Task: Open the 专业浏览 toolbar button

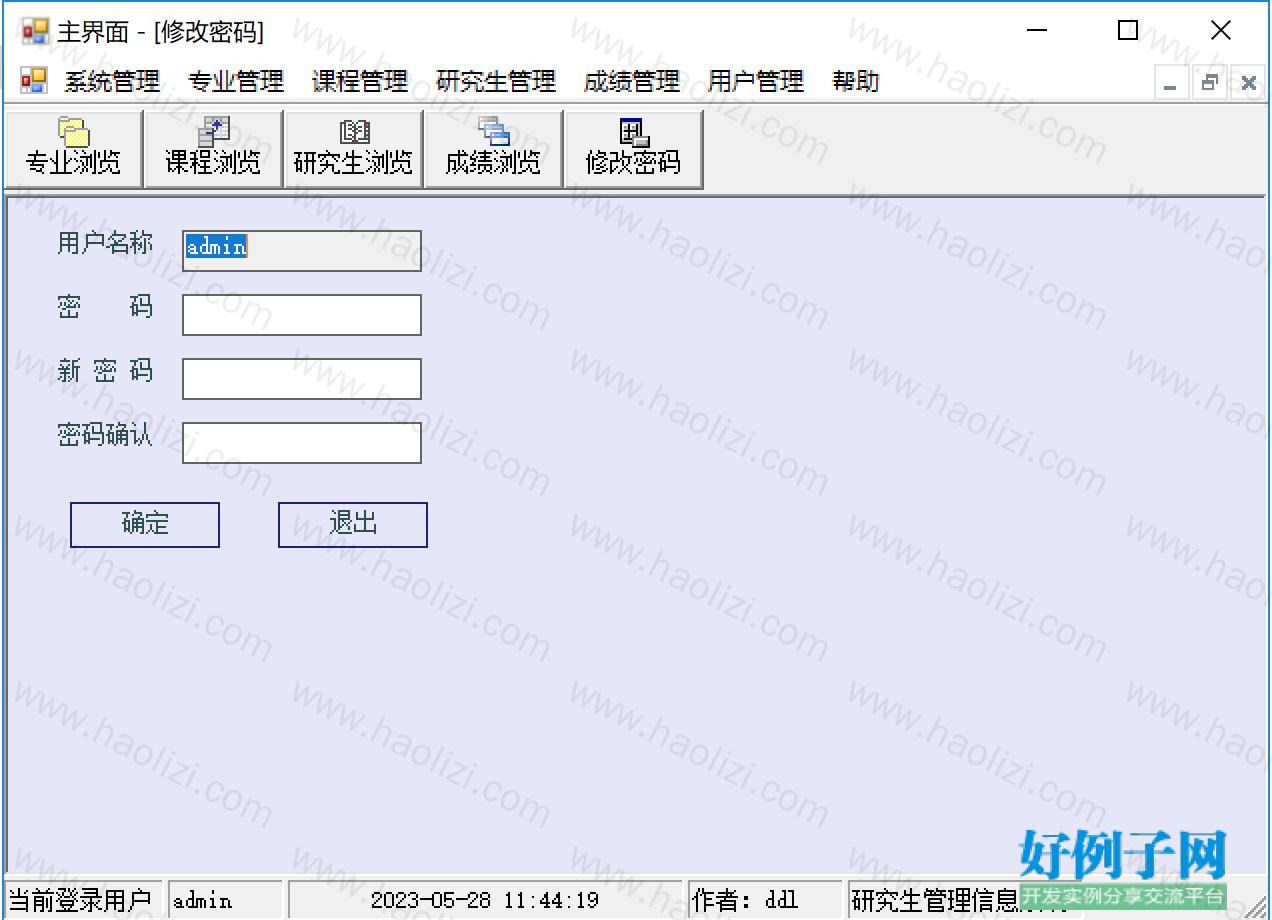Action: [x=74, y=149]
